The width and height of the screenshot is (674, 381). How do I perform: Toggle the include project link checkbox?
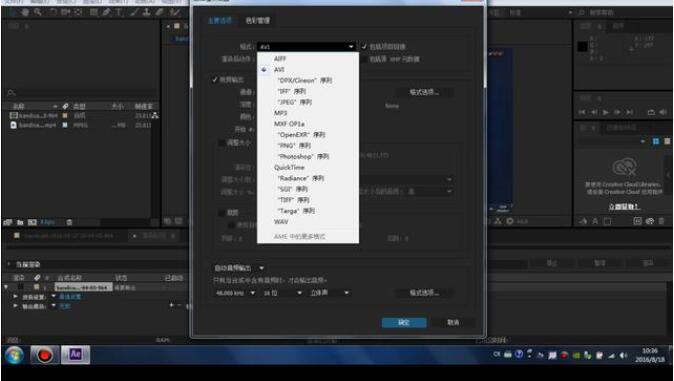click(364, 46)
